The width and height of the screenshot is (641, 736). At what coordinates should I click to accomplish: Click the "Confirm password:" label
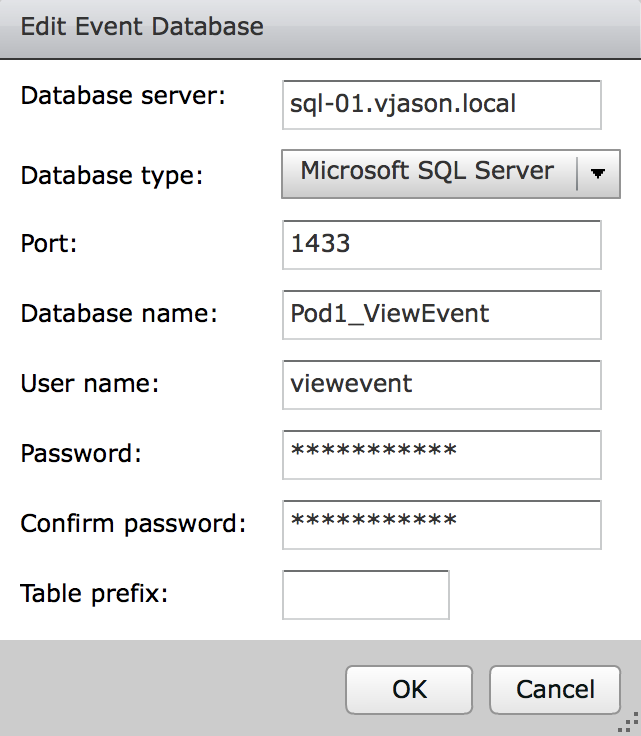coord(133,523)
